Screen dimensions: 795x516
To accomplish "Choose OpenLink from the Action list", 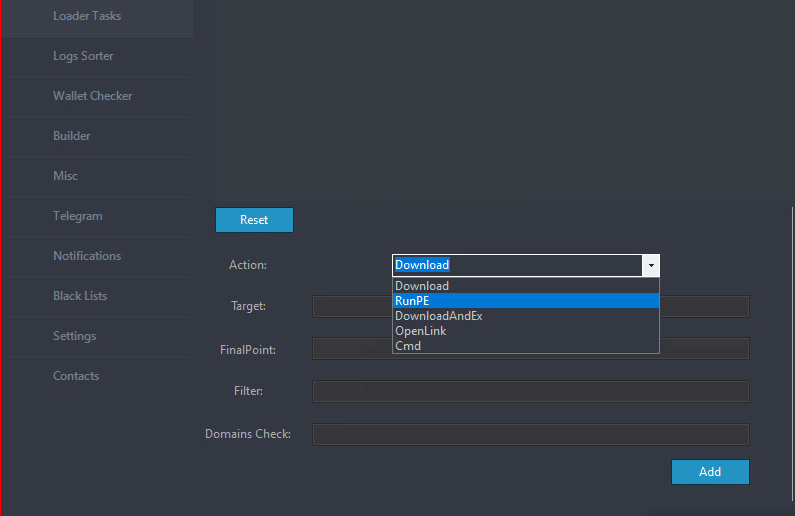I will point(526,331).
